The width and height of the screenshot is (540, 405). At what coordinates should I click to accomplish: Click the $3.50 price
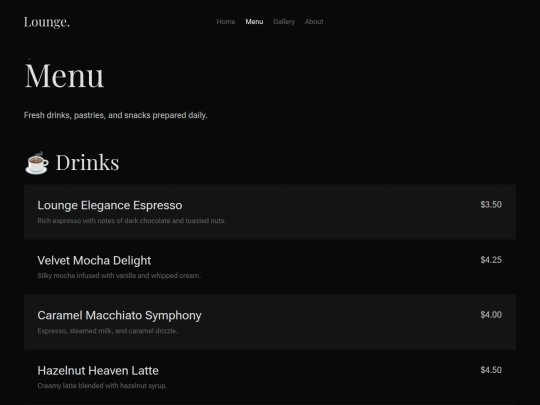[491, 205]
